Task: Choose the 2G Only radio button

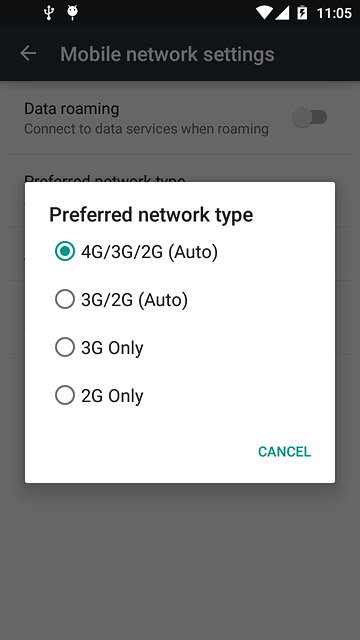Action: pyautogui.click(x=65, y=395)
